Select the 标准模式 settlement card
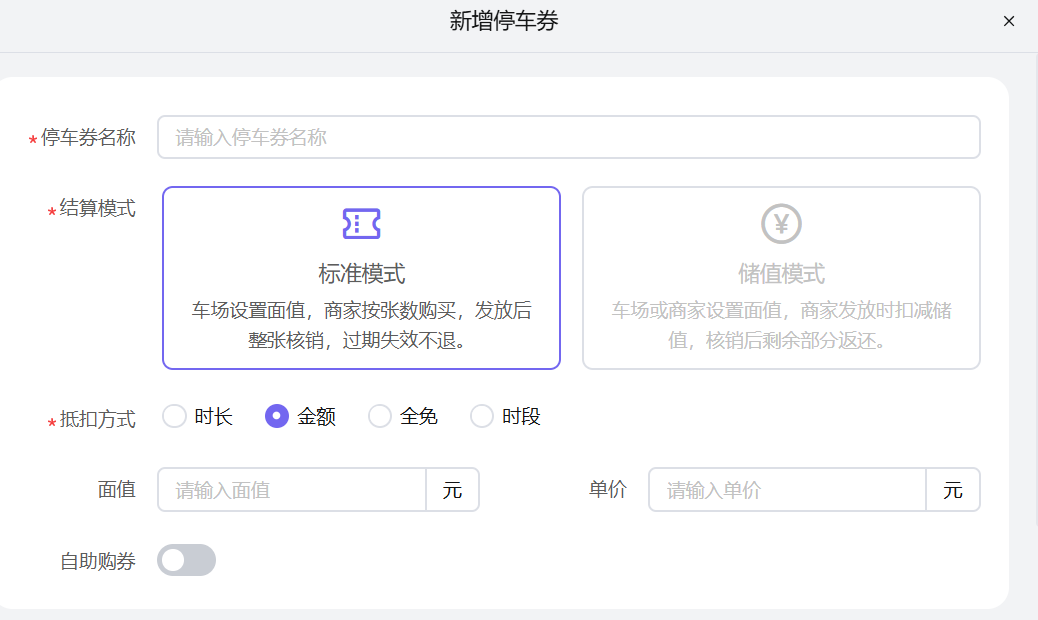Screen dimensions: 1038x620 (361, 278)
